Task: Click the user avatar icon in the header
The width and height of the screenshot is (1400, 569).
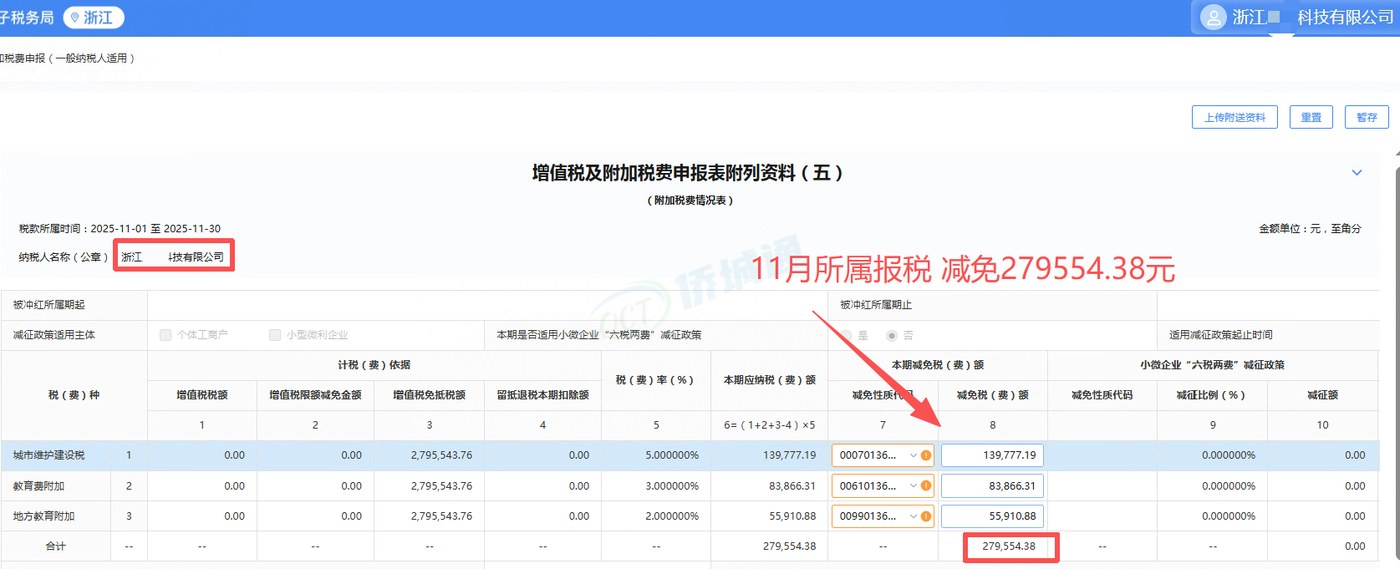Action: [x=1213, y=17]
